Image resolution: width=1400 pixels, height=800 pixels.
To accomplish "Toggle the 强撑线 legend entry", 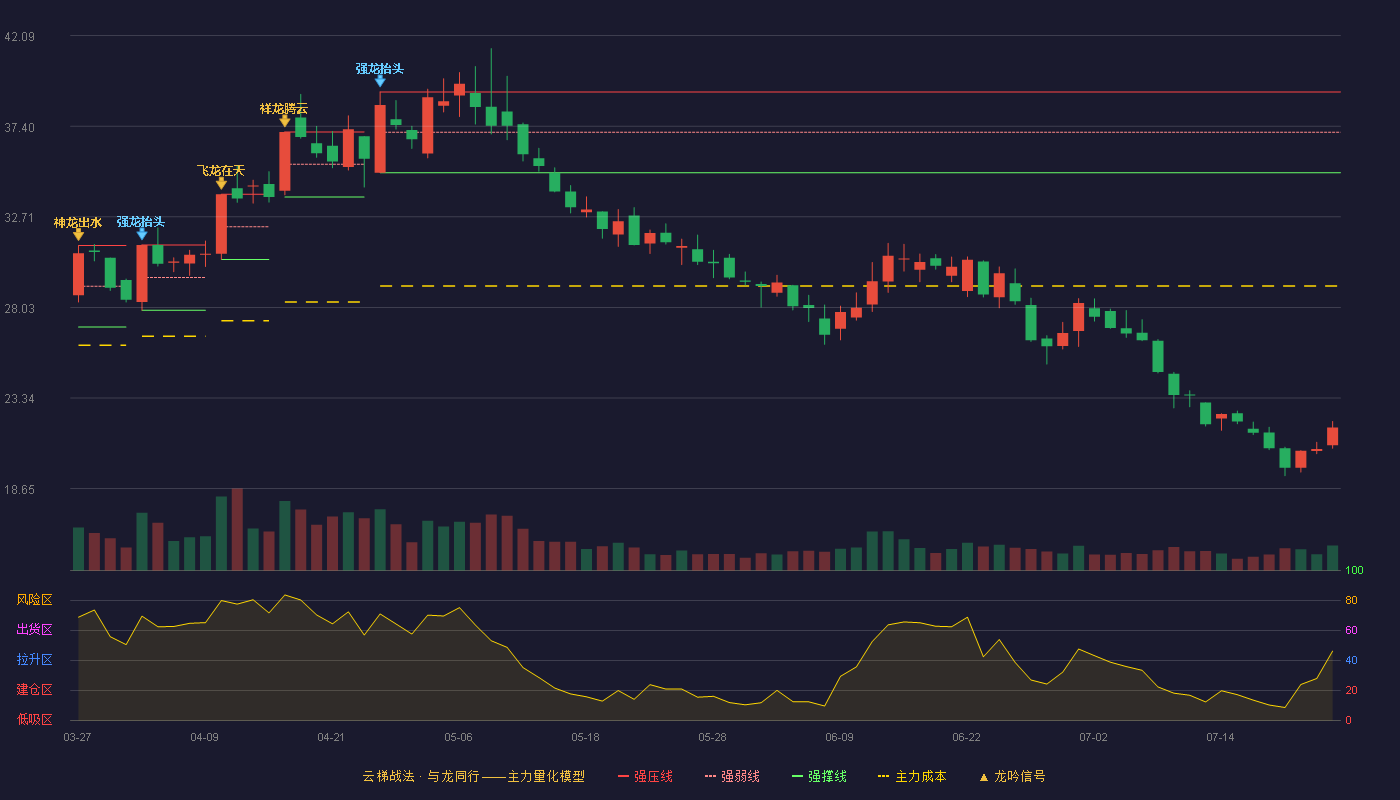I will [819, 776].
